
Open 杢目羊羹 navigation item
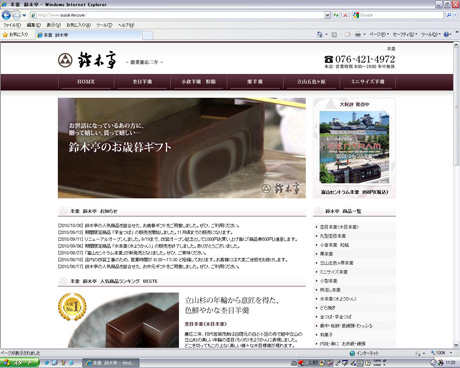click(142, 82)
